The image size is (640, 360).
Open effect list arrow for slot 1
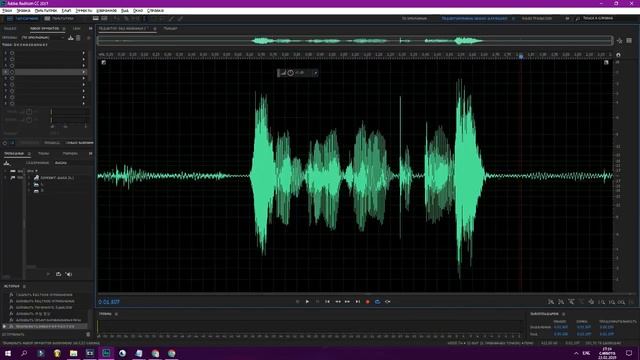[84, 53]
